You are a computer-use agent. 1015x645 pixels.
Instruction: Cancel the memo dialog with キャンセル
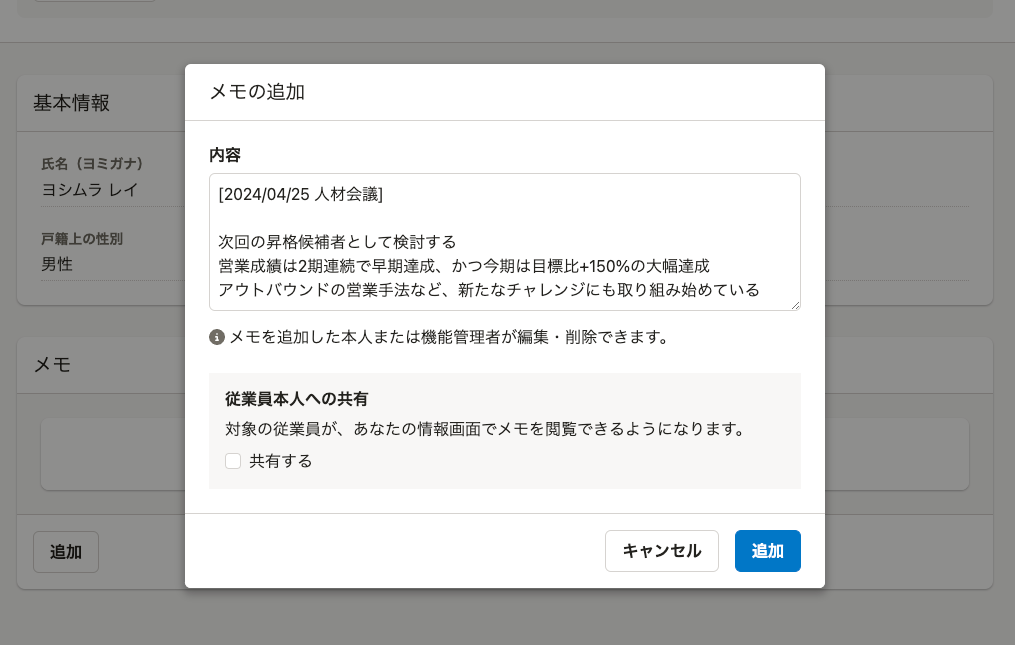[x=662, y=551]
